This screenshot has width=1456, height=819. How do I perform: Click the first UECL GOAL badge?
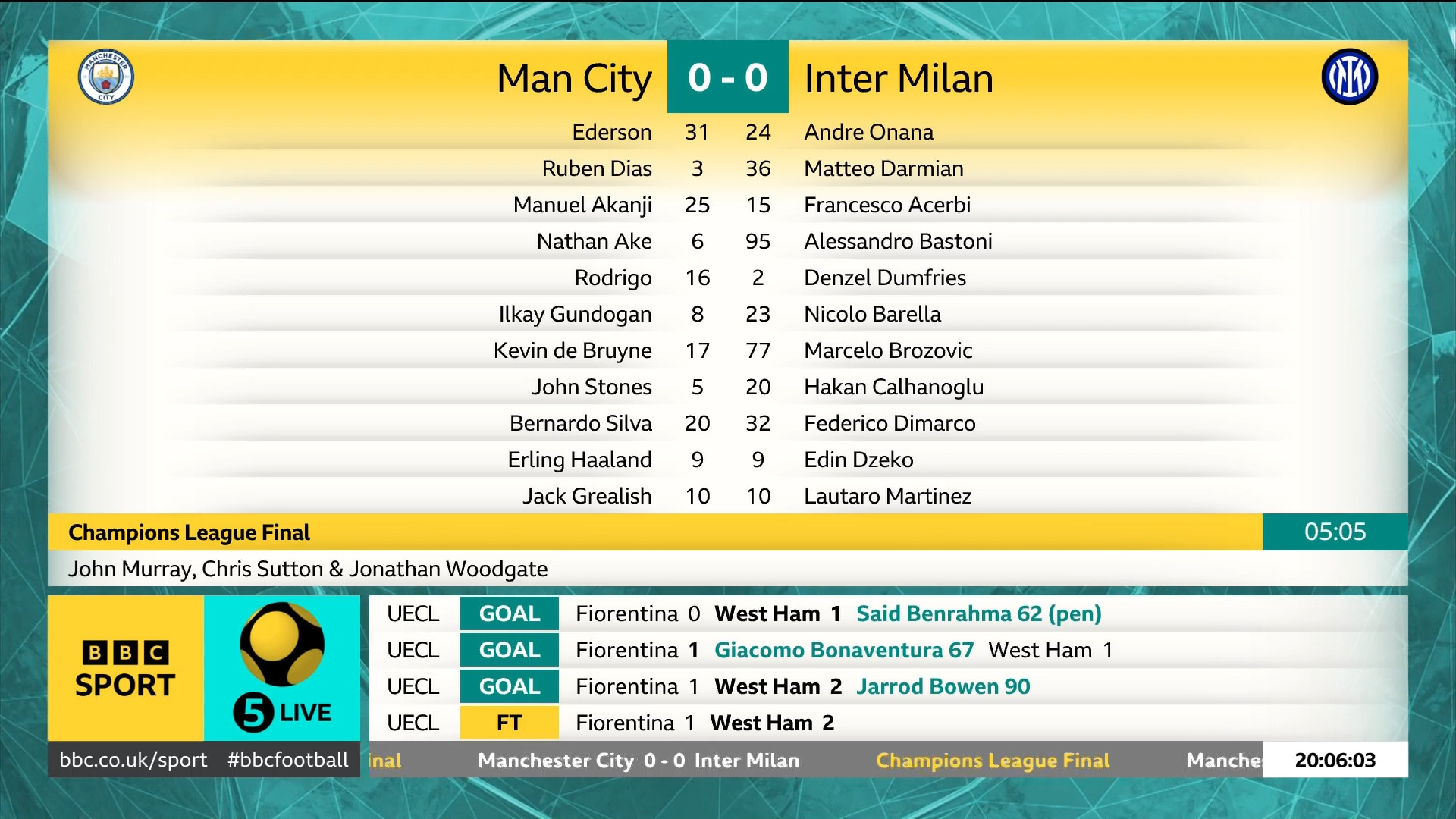(509, 613)
